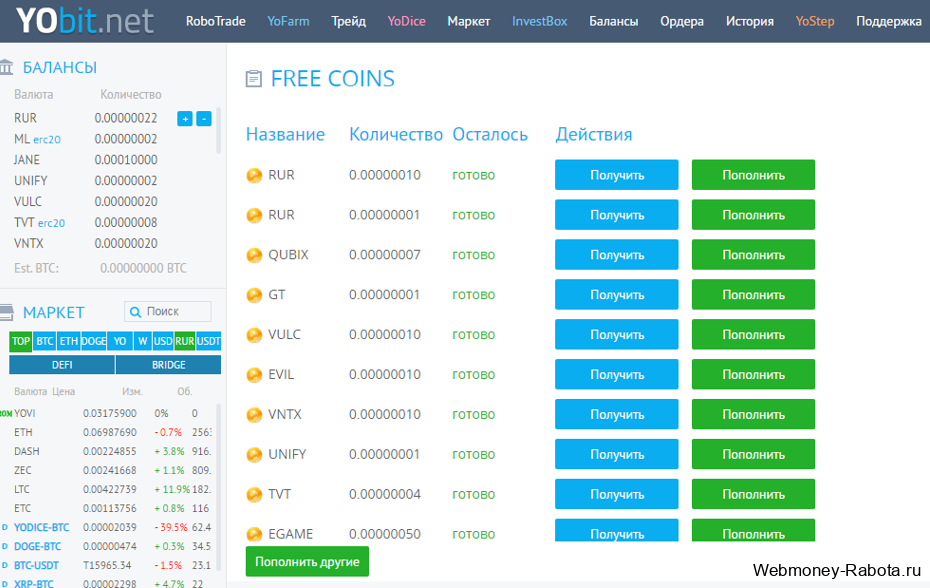Click Получить for EGAME
930x588 pixels.
617,530
